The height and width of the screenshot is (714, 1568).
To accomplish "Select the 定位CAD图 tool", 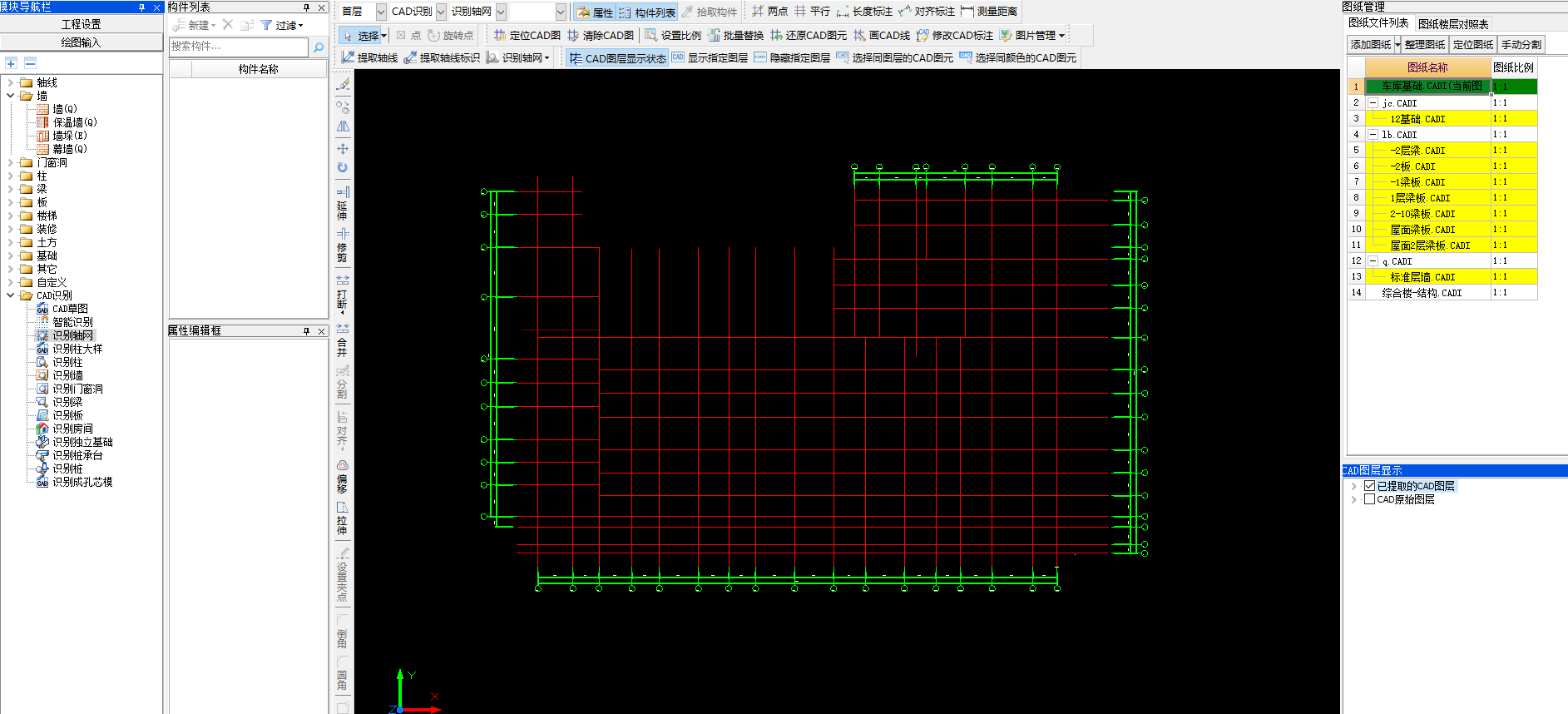I will point(527,35).
